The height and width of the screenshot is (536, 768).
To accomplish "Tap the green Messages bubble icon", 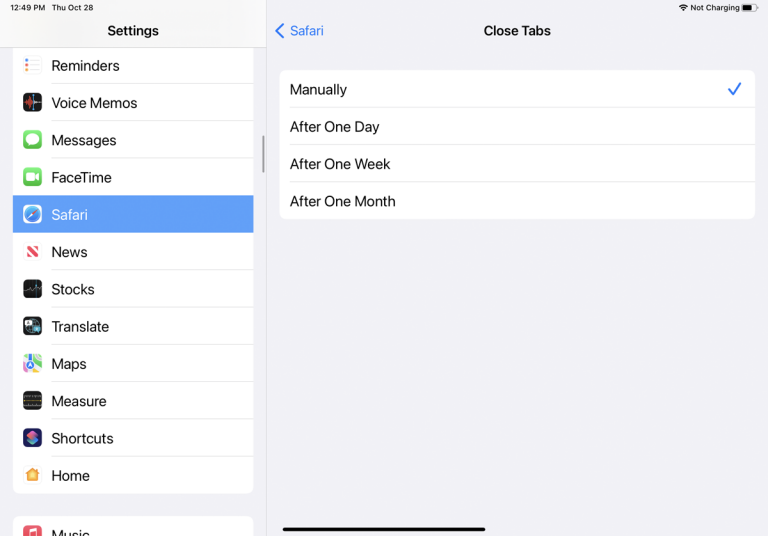I will click(33, 140).
